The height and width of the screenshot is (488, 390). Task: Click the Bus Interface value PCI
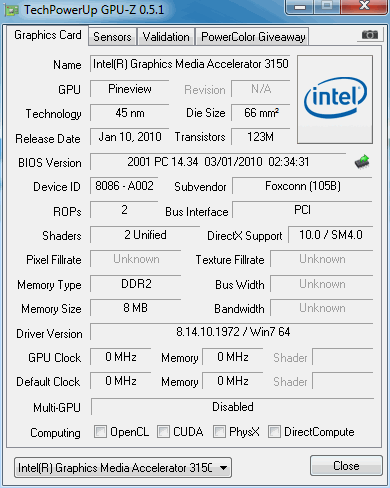[302, 210]
